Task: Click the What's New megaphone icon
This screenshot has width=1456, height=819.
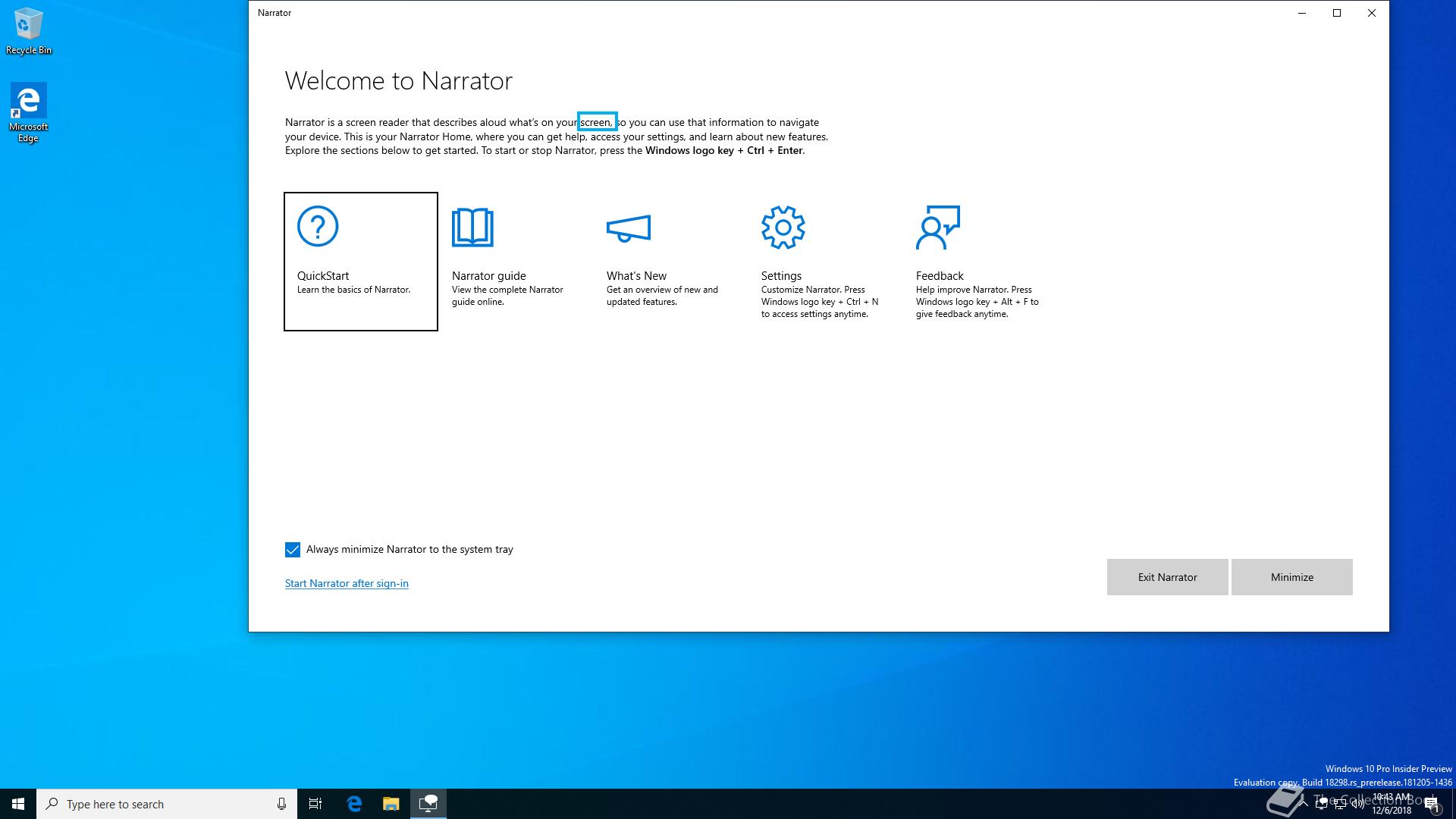Action: click(629, 227)
